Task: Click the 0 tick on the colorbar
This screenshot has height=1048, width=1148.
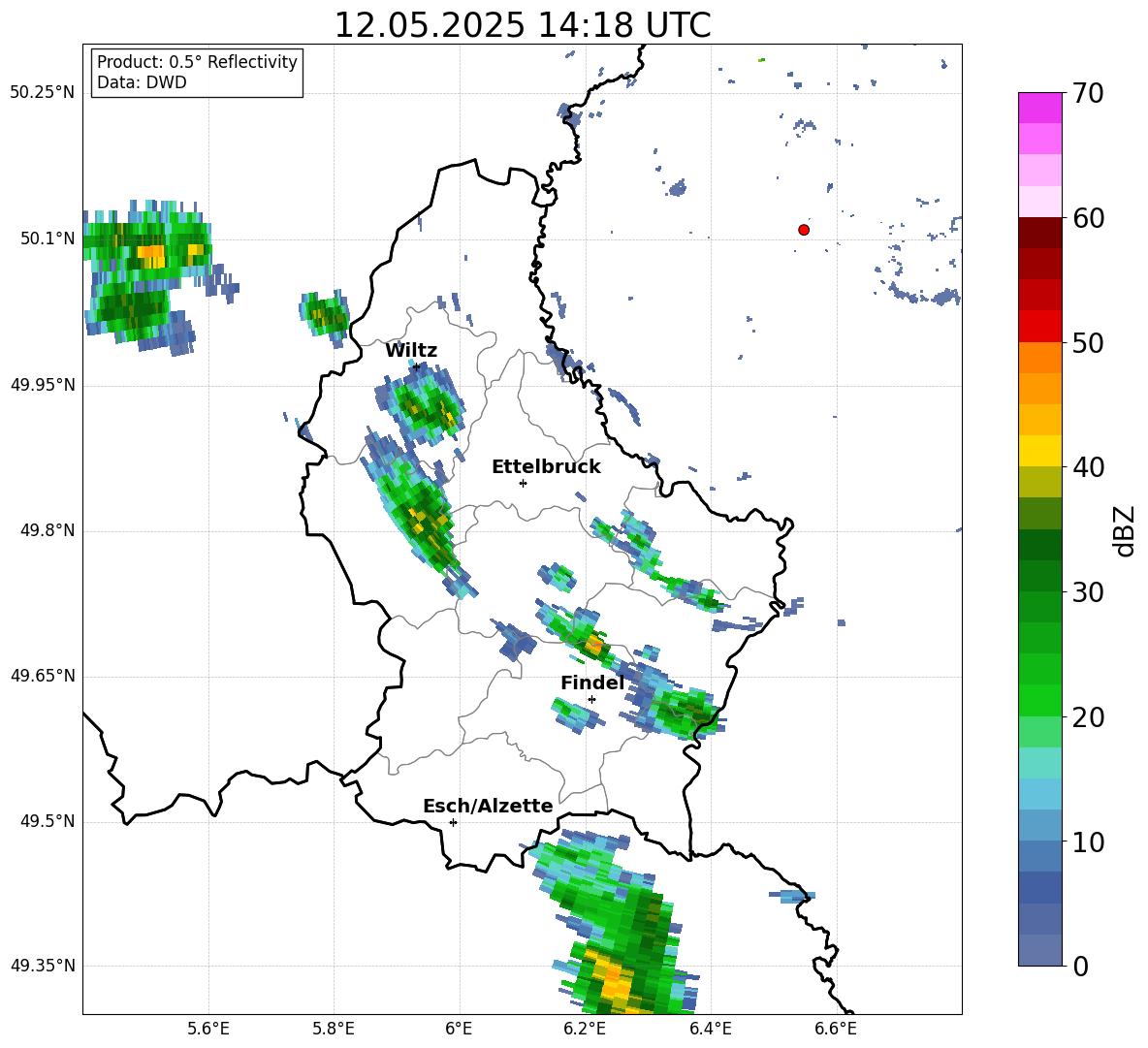Action: tap(1080, 966)
